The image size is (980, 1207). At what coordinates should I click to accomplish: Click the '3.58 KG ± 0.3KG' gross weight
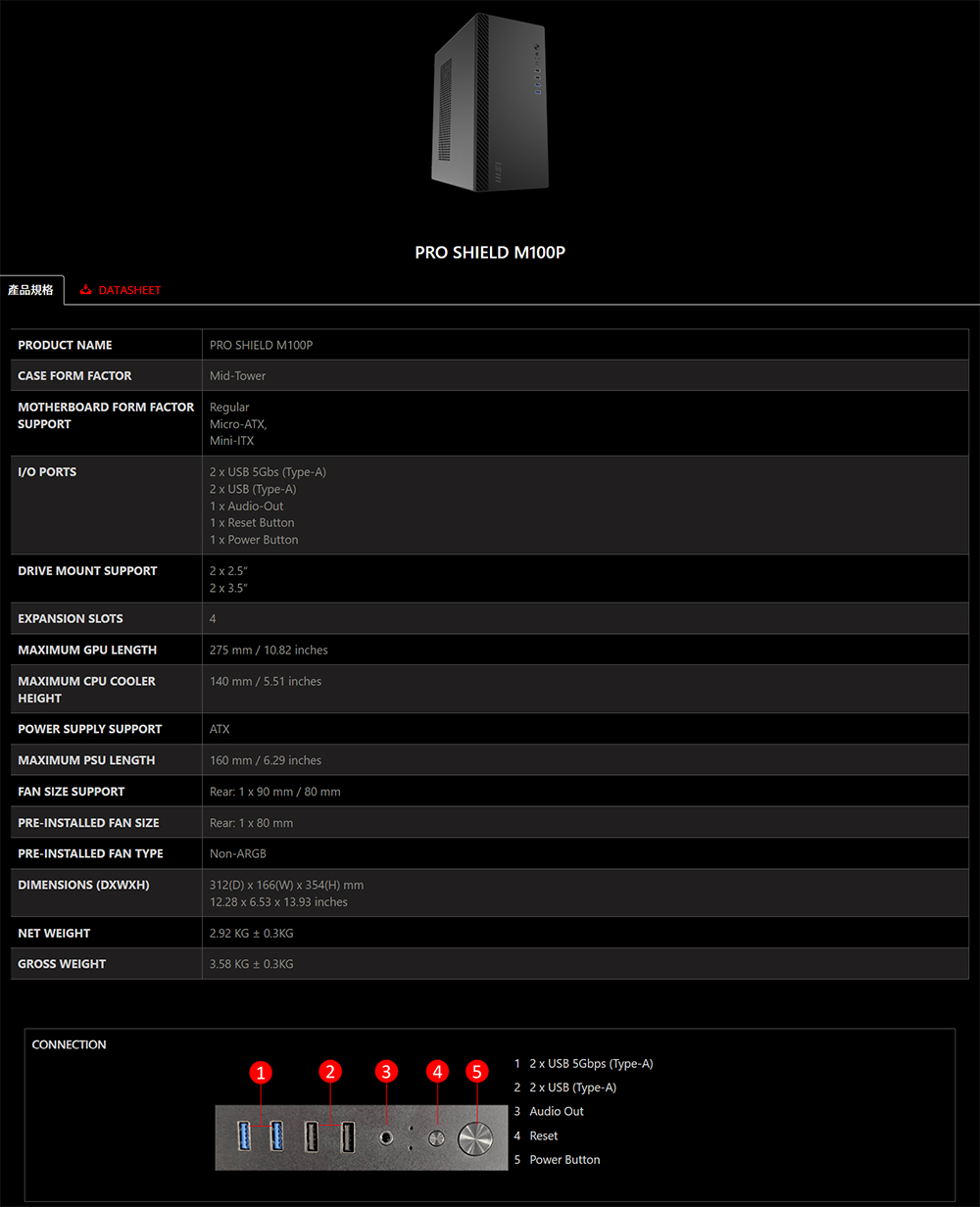point(251,964)
